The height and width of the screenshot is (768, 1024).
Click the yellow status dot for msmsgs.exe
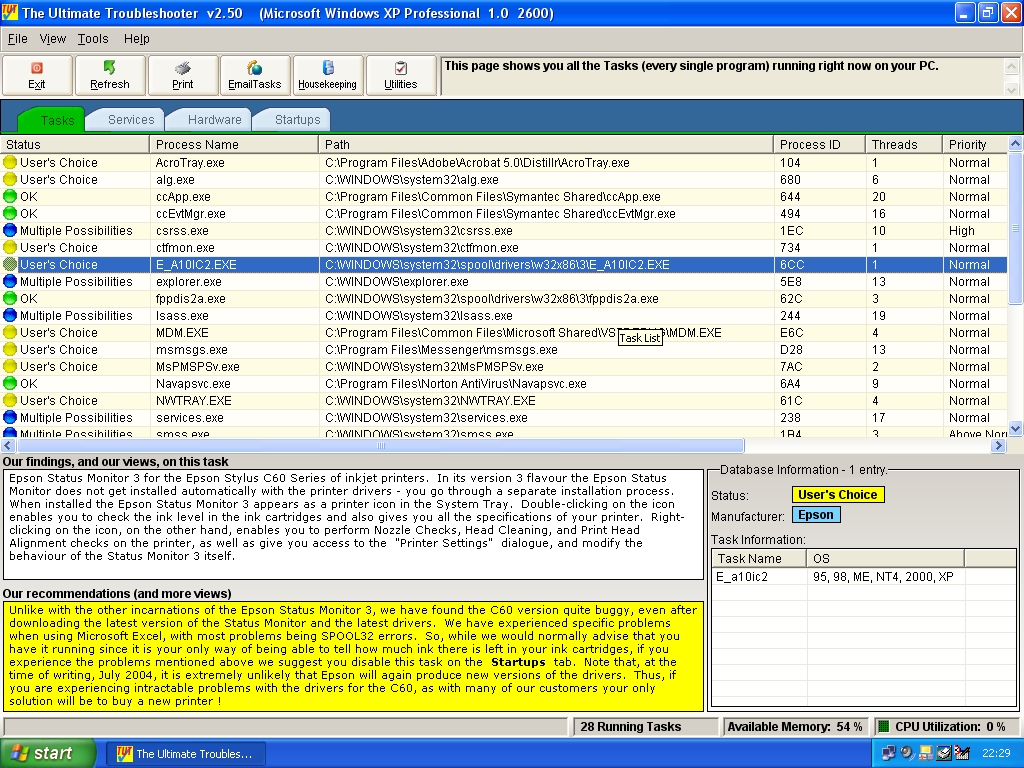tap(10, 349)
